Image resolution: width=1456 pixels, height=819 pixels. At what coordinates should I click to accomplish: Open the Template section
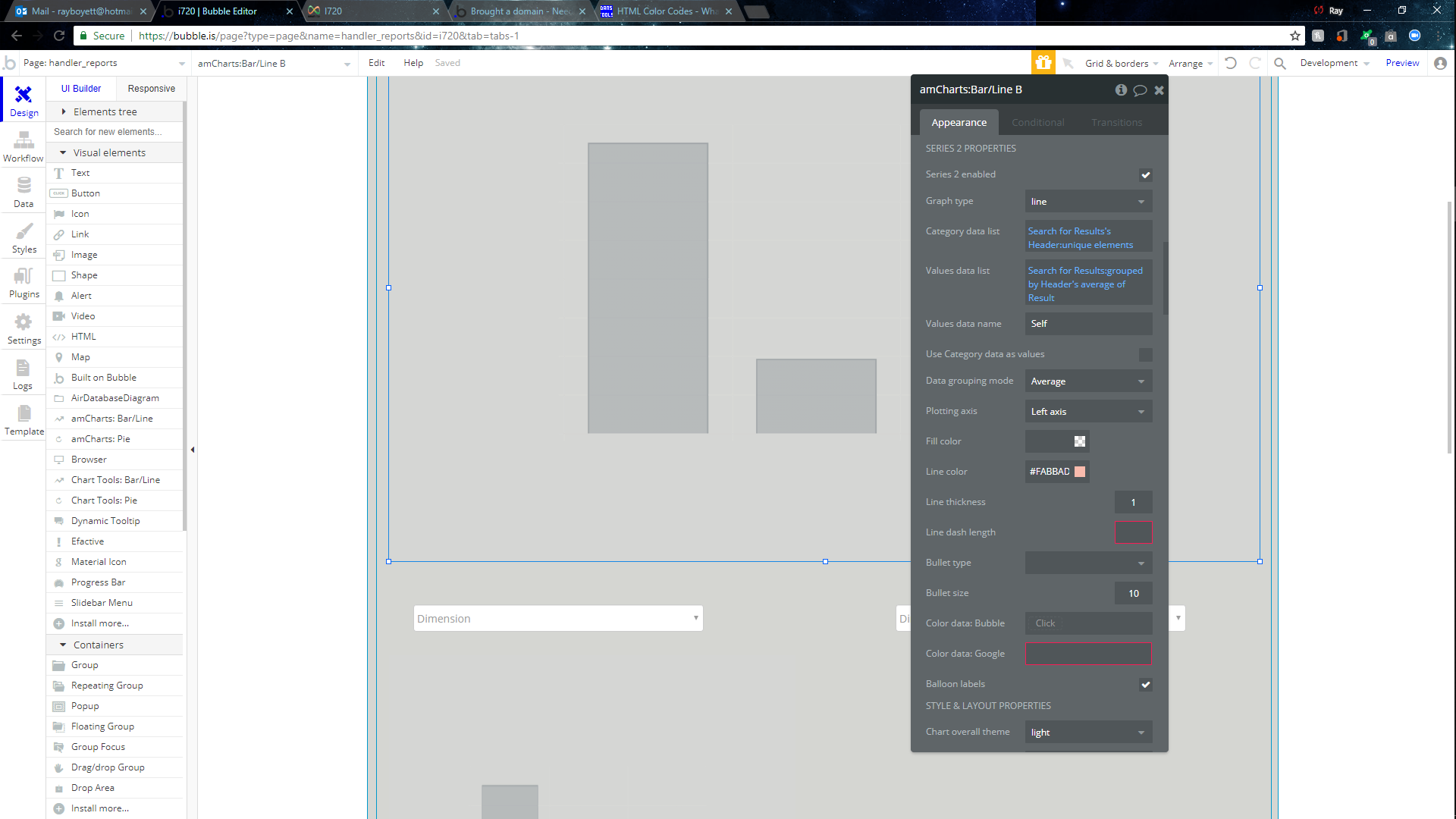(x=24, y=420)
